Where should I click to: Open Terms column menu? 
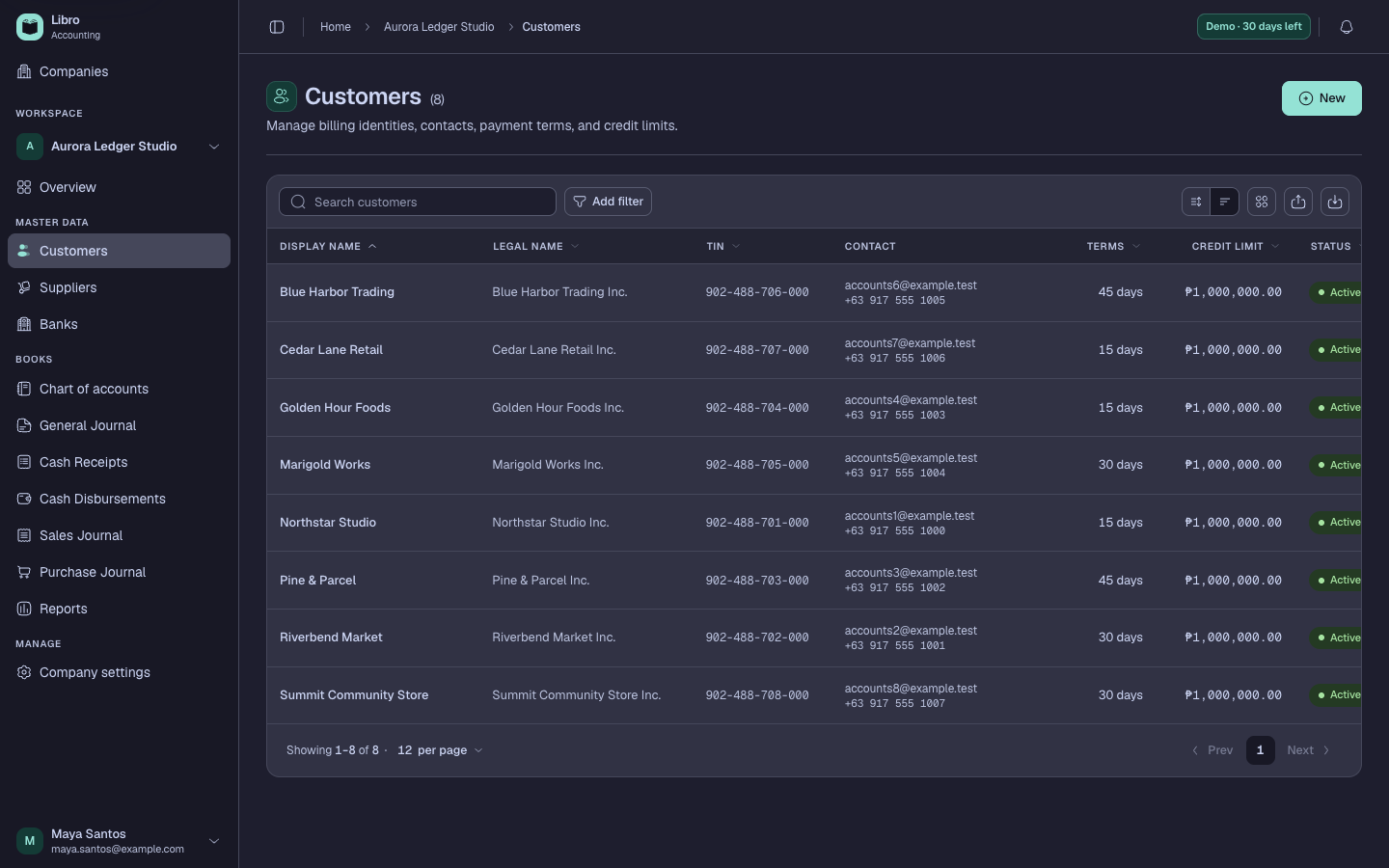click(1136, 247)
